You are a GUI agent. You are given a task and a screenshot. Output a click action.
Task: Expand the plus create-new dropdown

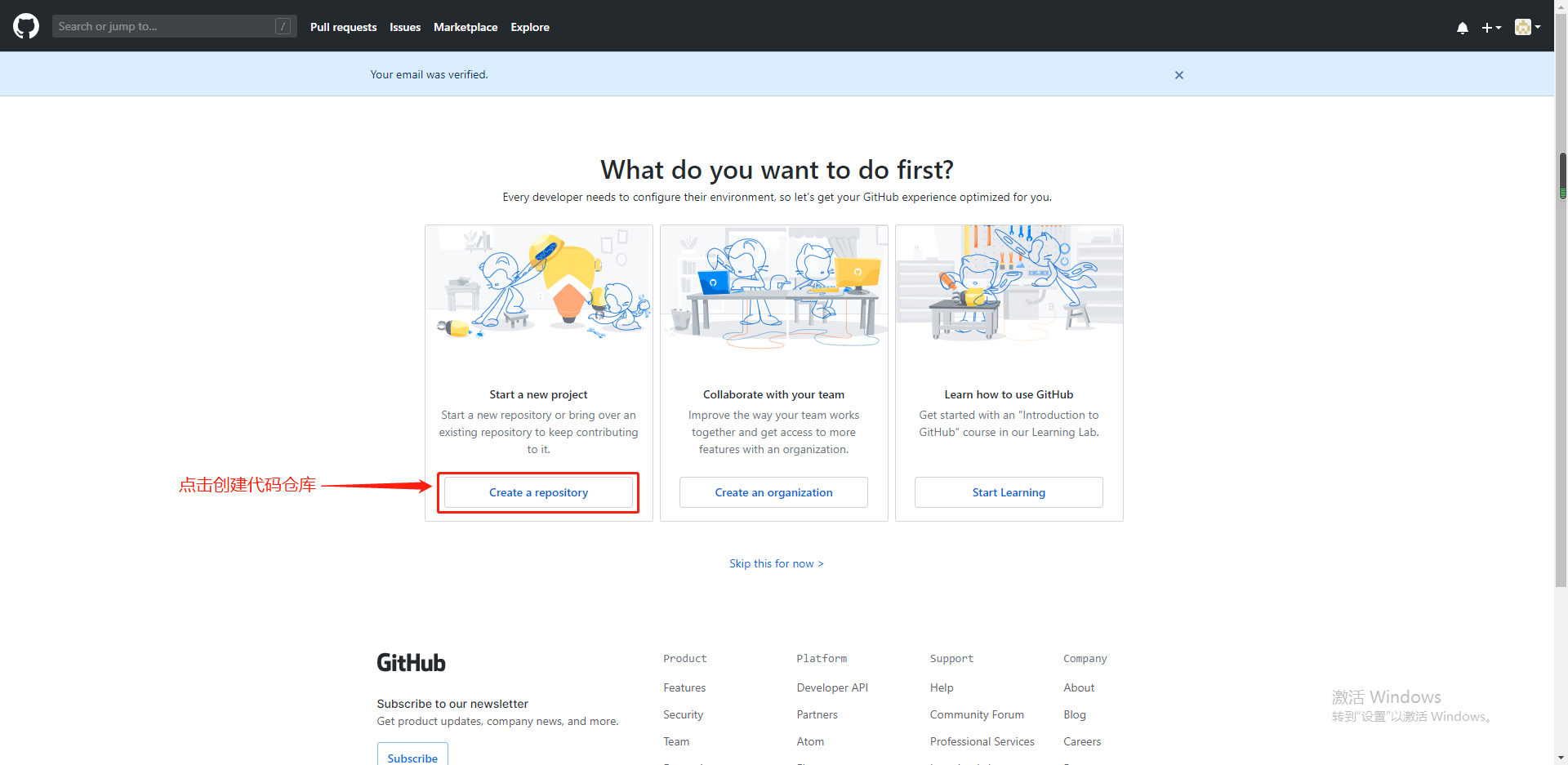tap(1491, 28)
